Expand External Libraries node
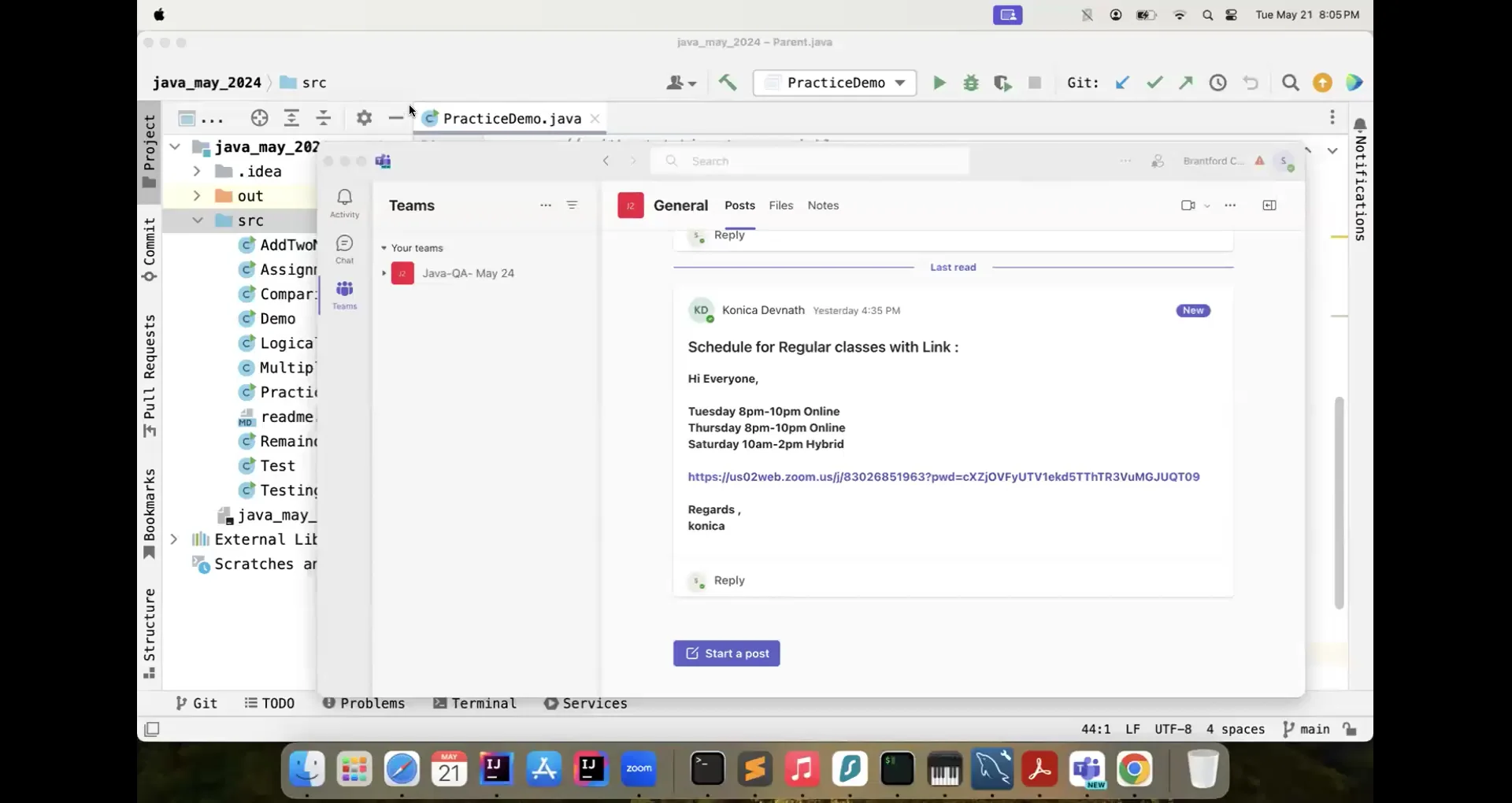This screenshot has height=803, width=1512. point(174,539)
